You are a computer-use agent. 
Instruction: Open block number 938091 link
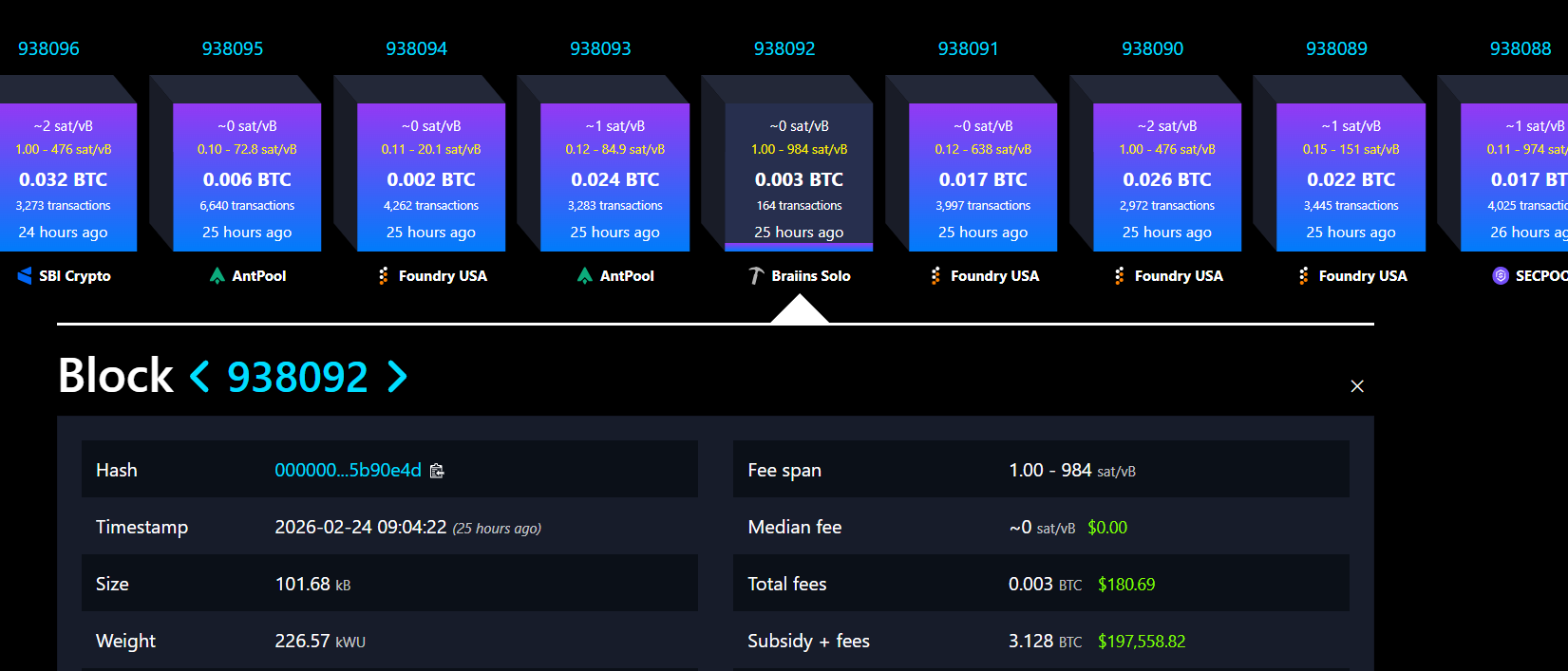tap(968, 48)
